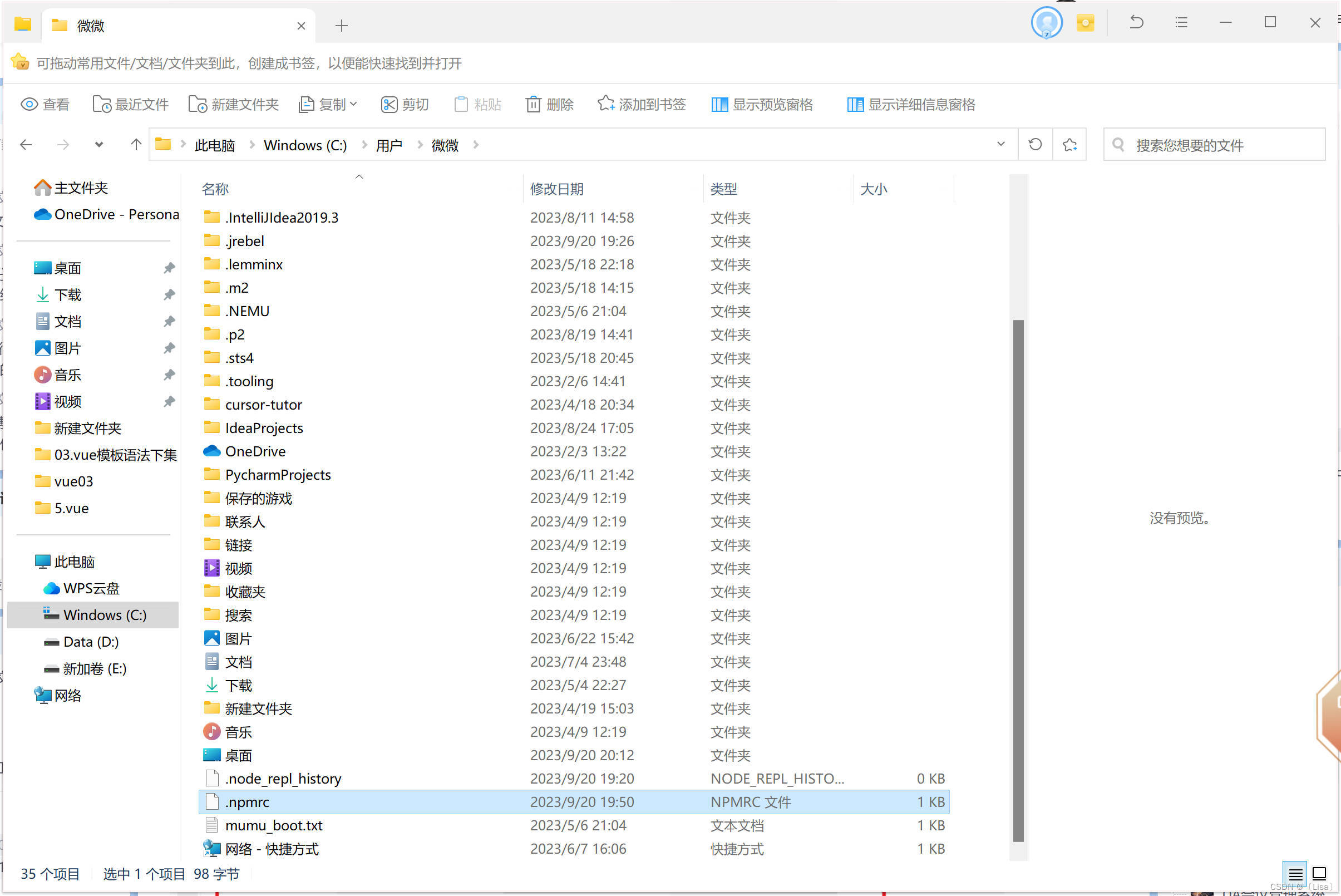This screenshot has width=1341, height=896.
Task: Open a new tab with plus
Action: tap(341, 26)
